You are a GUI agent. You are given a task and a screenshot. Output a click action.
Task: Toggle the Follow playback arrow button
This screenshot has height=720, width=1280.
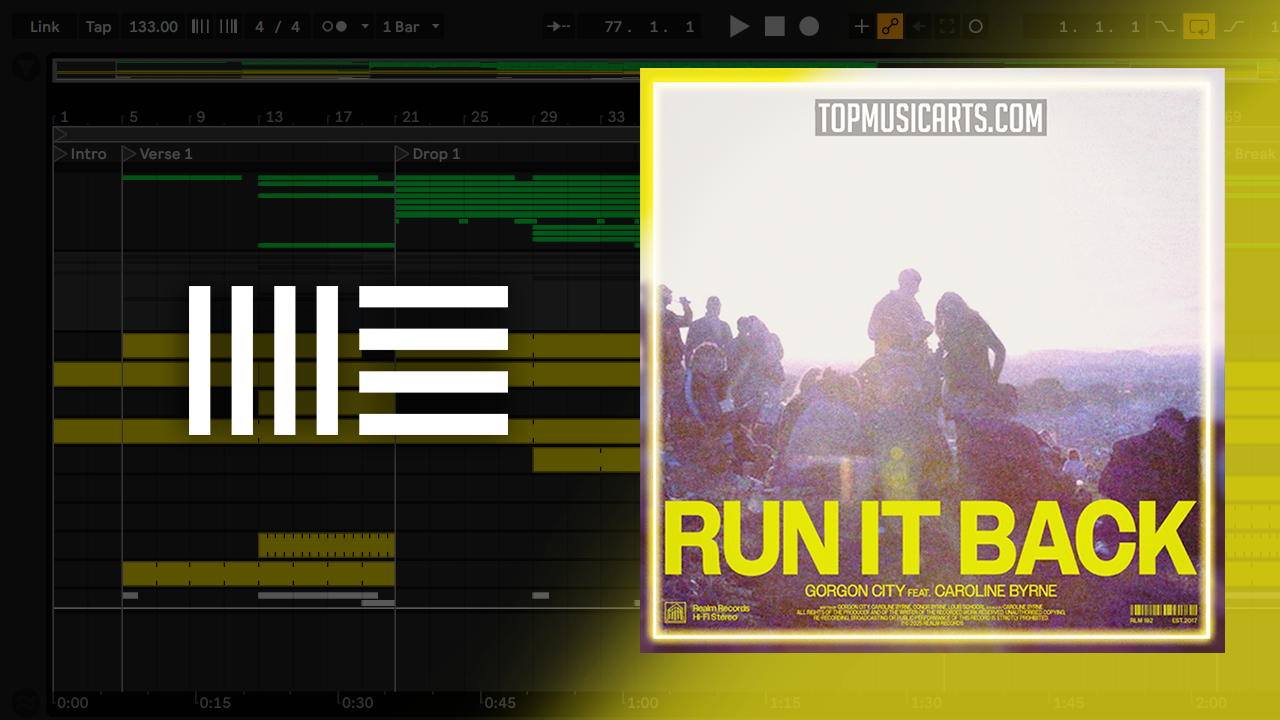point(559,27)
